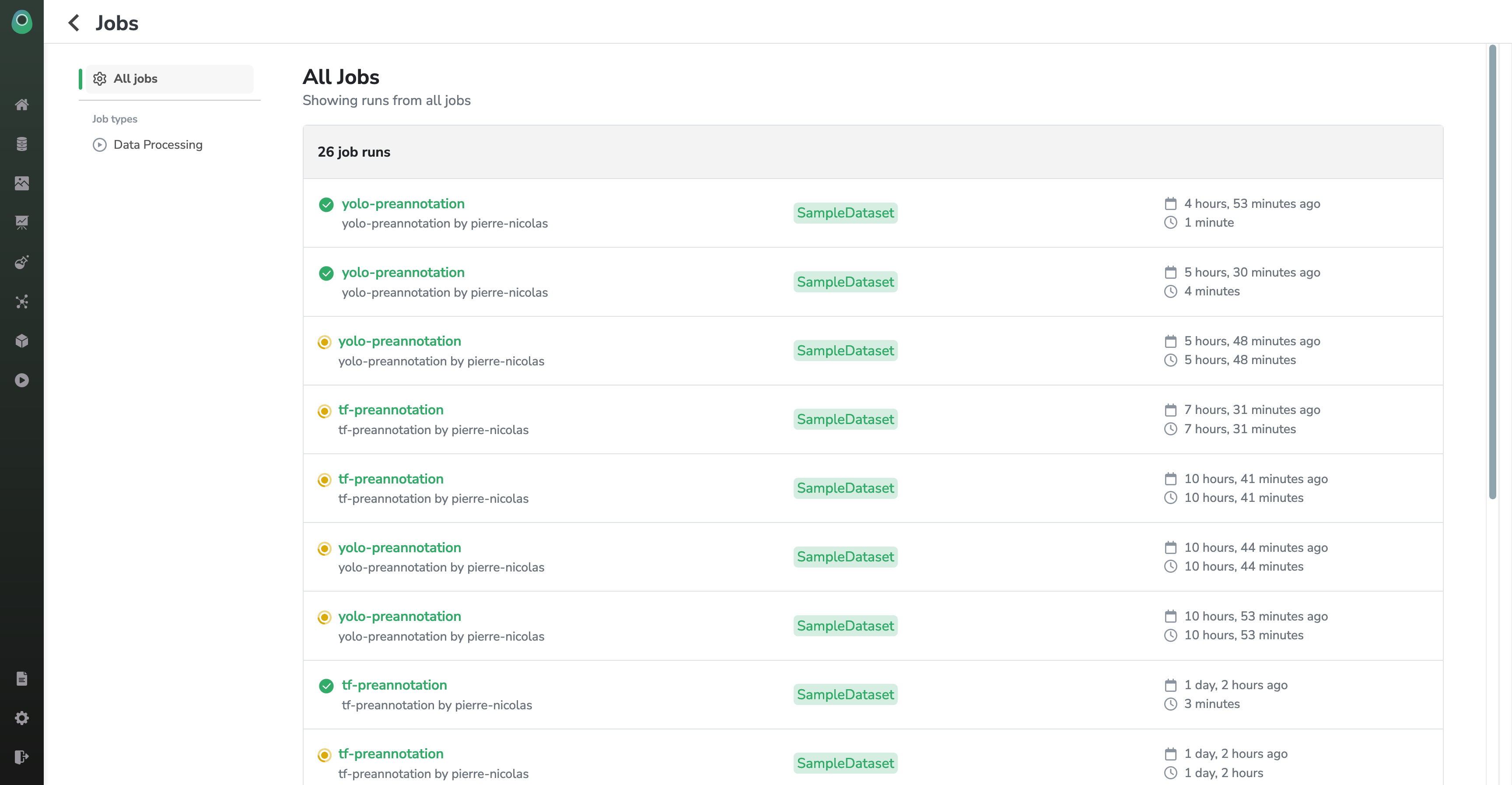Screen dimensions: 1512x785
Task: Select Data Processing job type
Action: pos(157,144)
